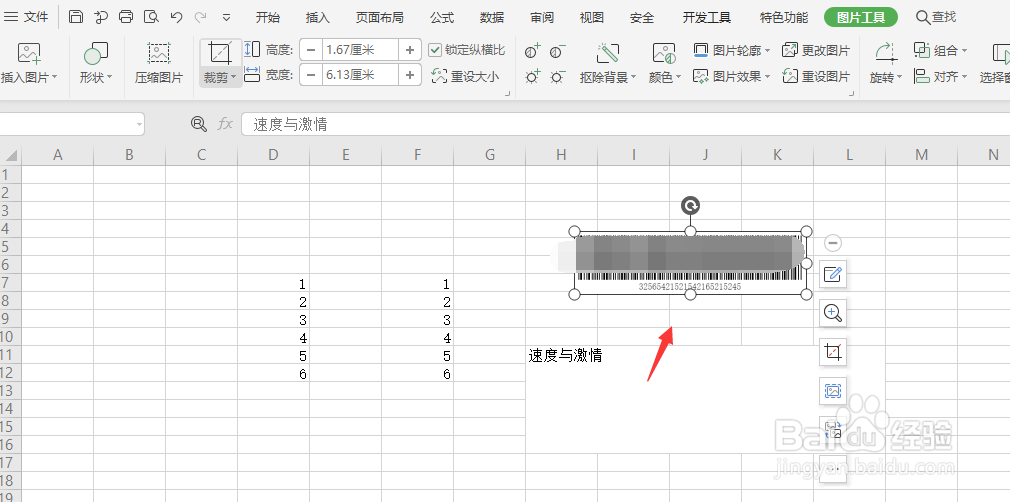Open the 审阅 tab
1010x502 pixels.
tap(542, 17)
